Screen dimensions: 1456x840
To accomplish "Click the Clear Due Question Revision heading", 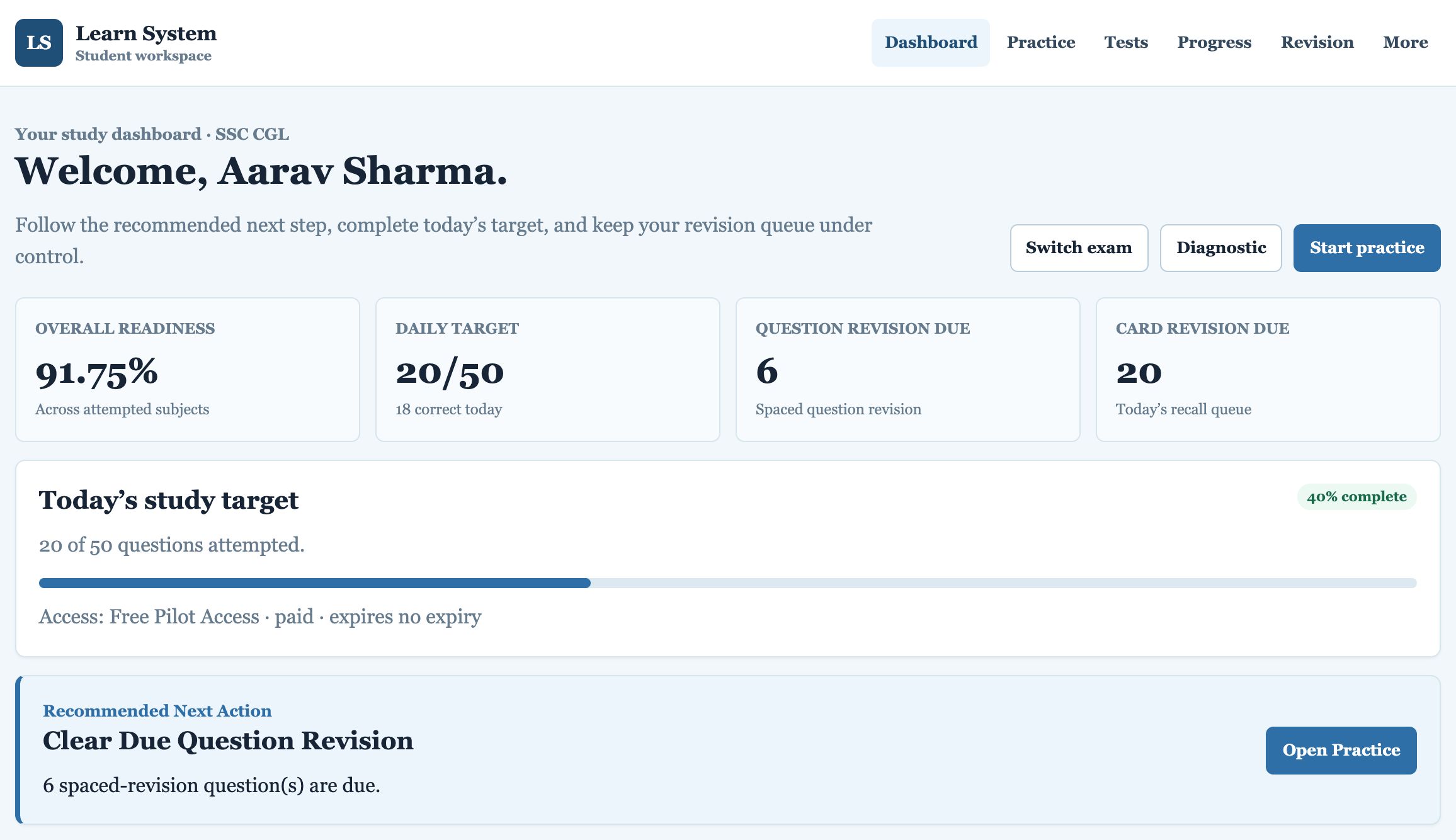I will click(228, 741).
